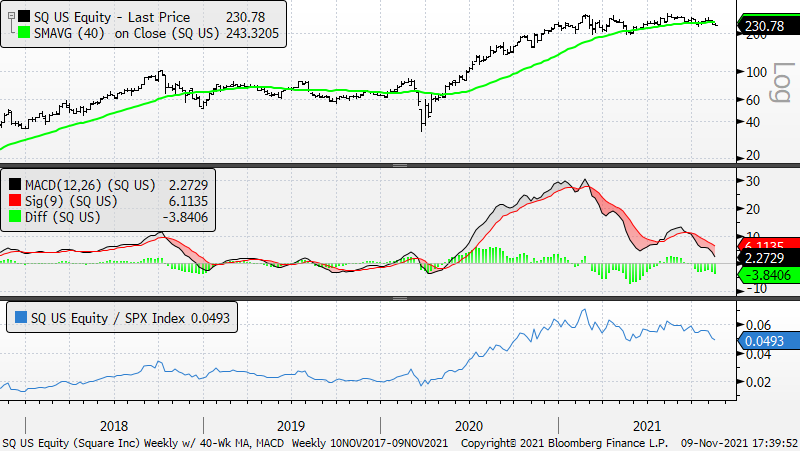The image size is (800, 451).
Task: Click the 40 price axis tick label
Action: tap(753, 122)
